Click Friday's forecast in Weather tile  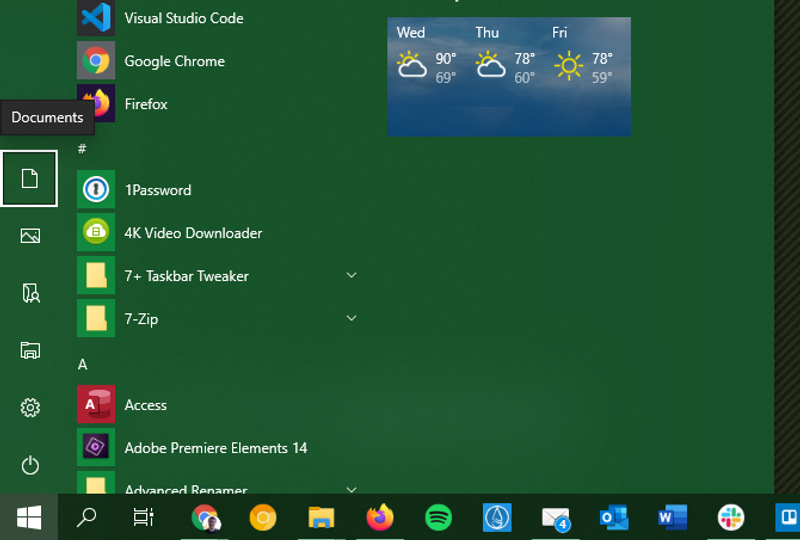coord(584,55)
